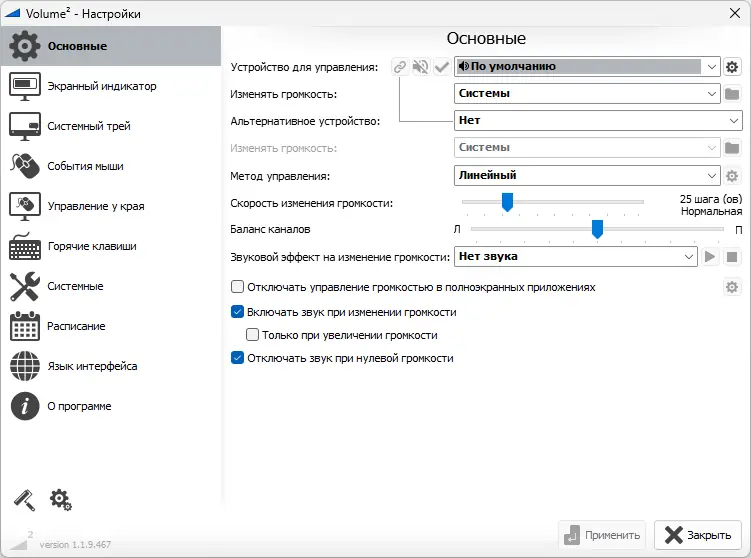The image size is (751, 558).
Task: Check Только при увеличении громкости
Action: coord(253,335)
